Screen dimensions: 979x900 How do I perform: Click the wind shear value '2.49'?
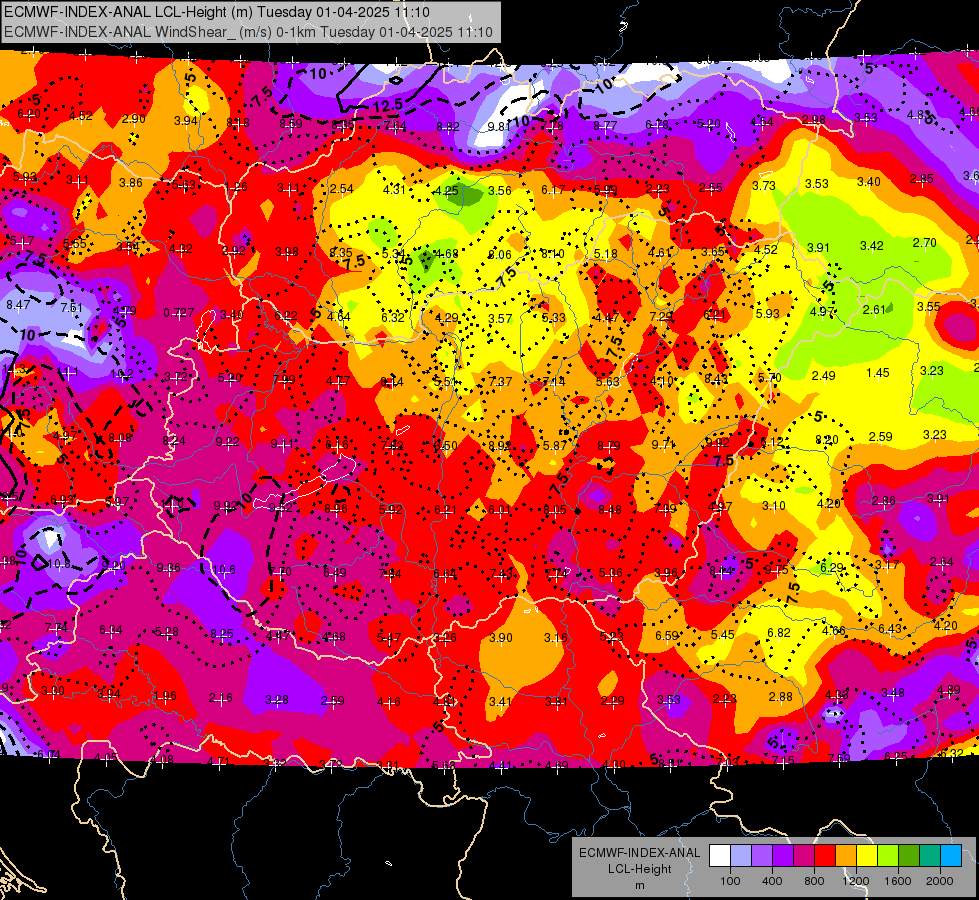click(824, 375)
